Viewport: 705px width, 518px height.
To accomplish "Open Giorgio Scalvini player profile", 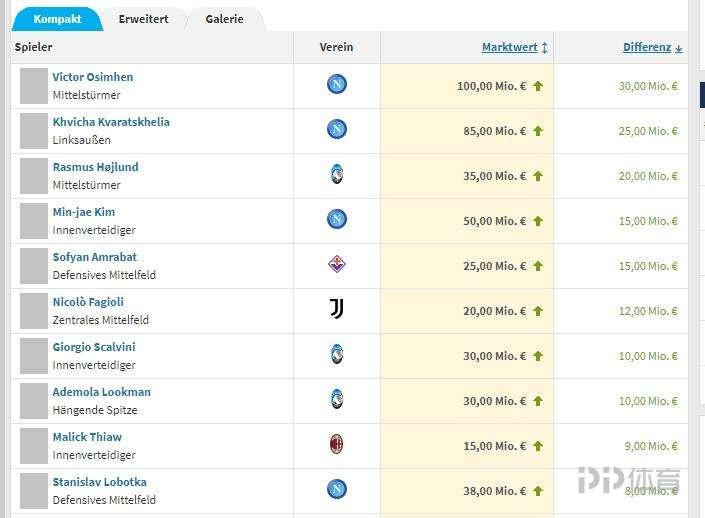I will tap(94, 347).
